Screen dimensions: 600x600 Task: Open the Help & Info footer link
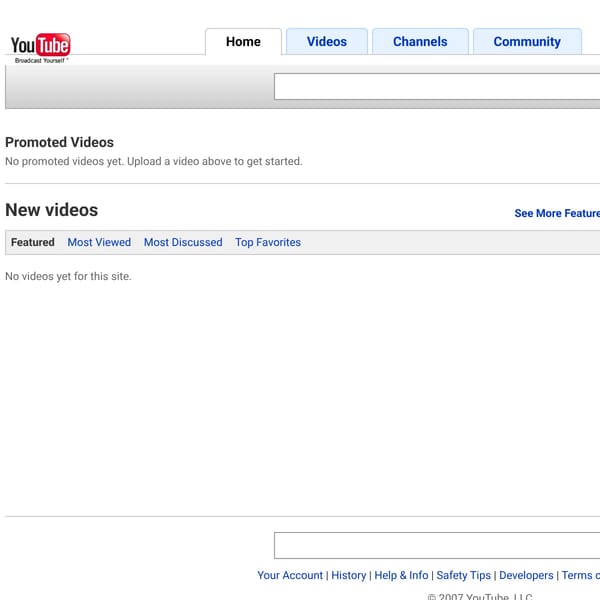(x=401, y=575)
